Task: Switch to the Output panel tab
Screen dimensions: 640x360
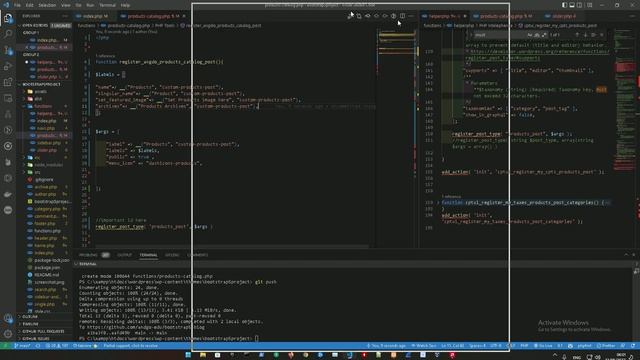Action: pos(124,255)
